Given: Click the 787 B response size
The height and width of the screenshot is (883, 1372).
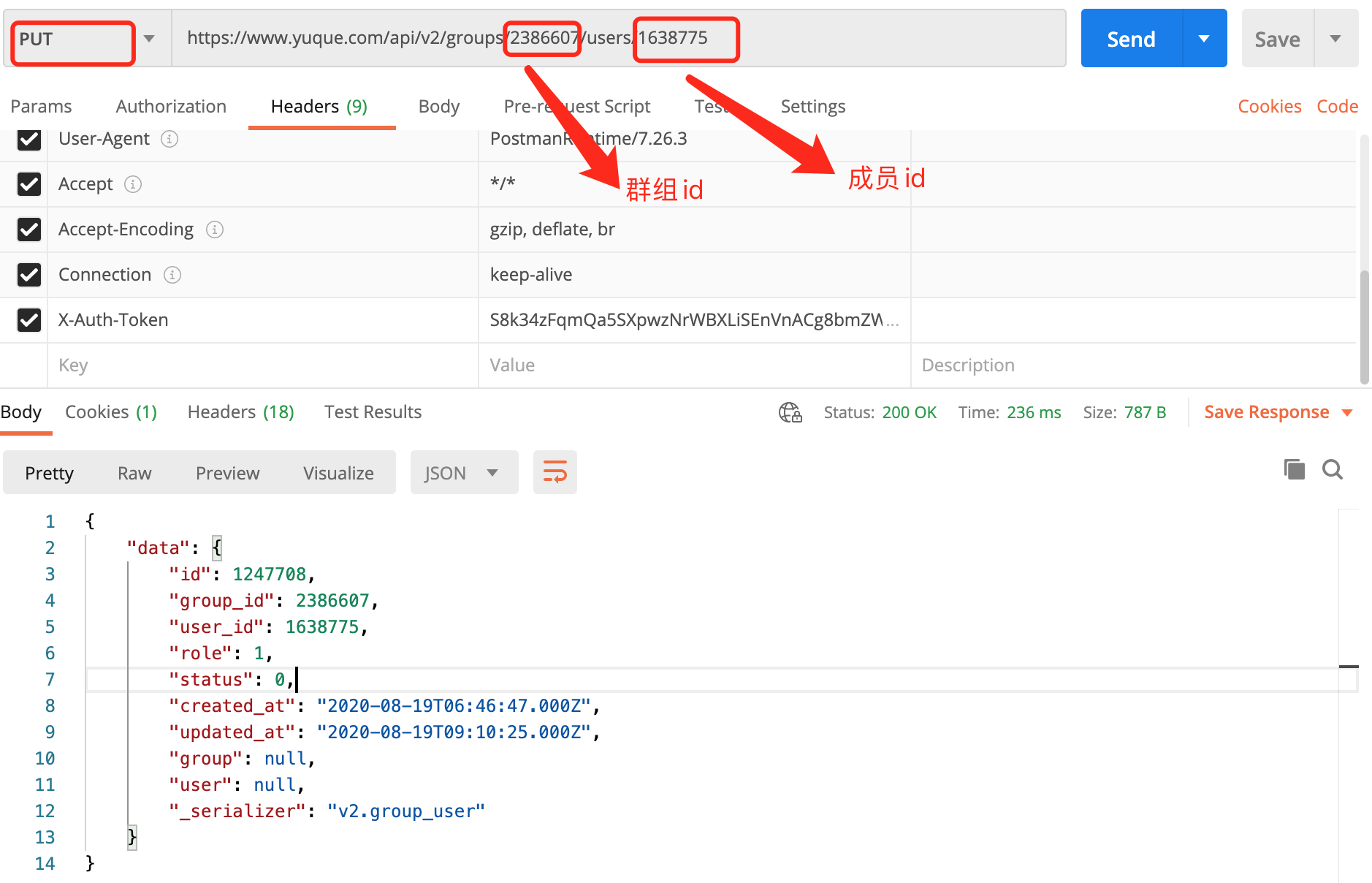Looking at the screenshot, I should pos(1145,412).
